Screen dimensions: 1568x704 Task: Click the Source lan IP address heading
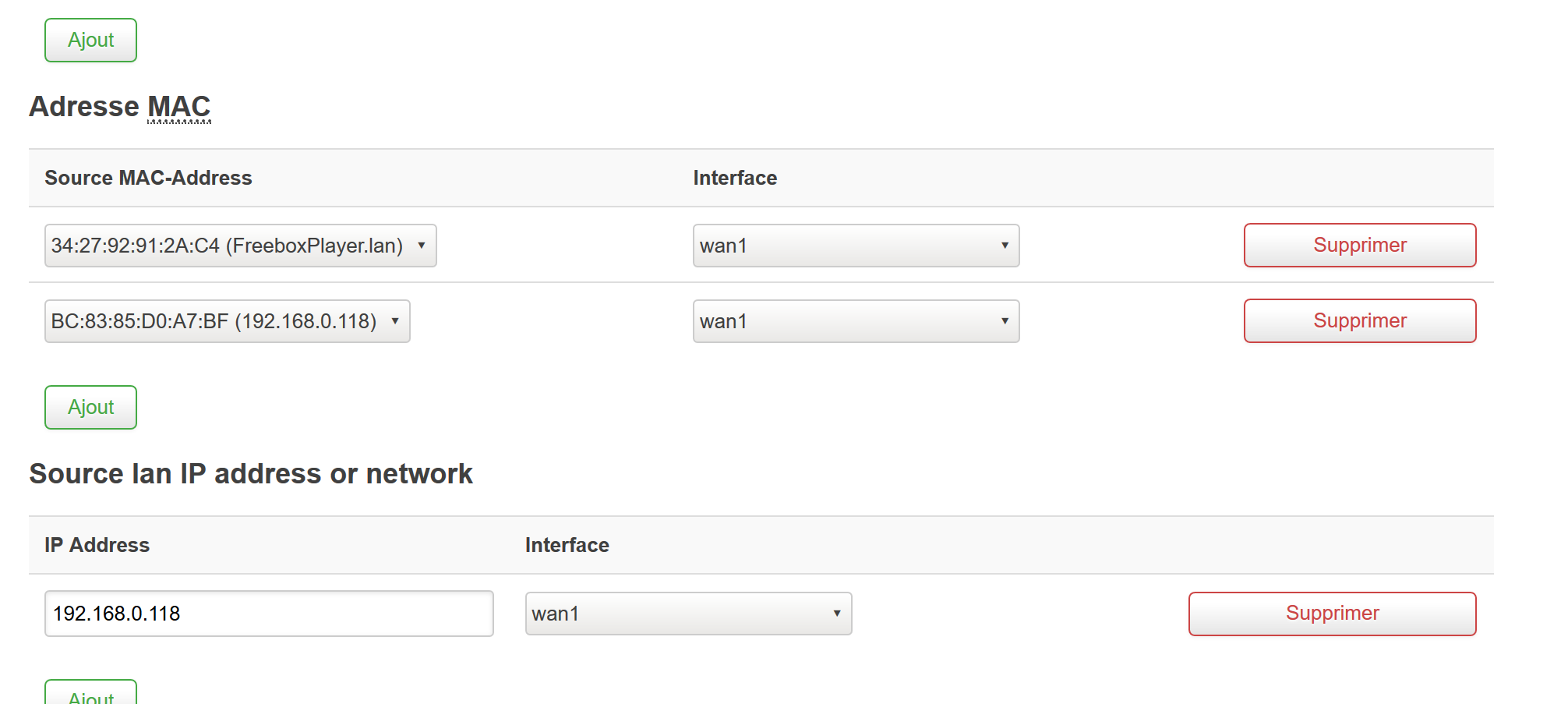point(250,473)
